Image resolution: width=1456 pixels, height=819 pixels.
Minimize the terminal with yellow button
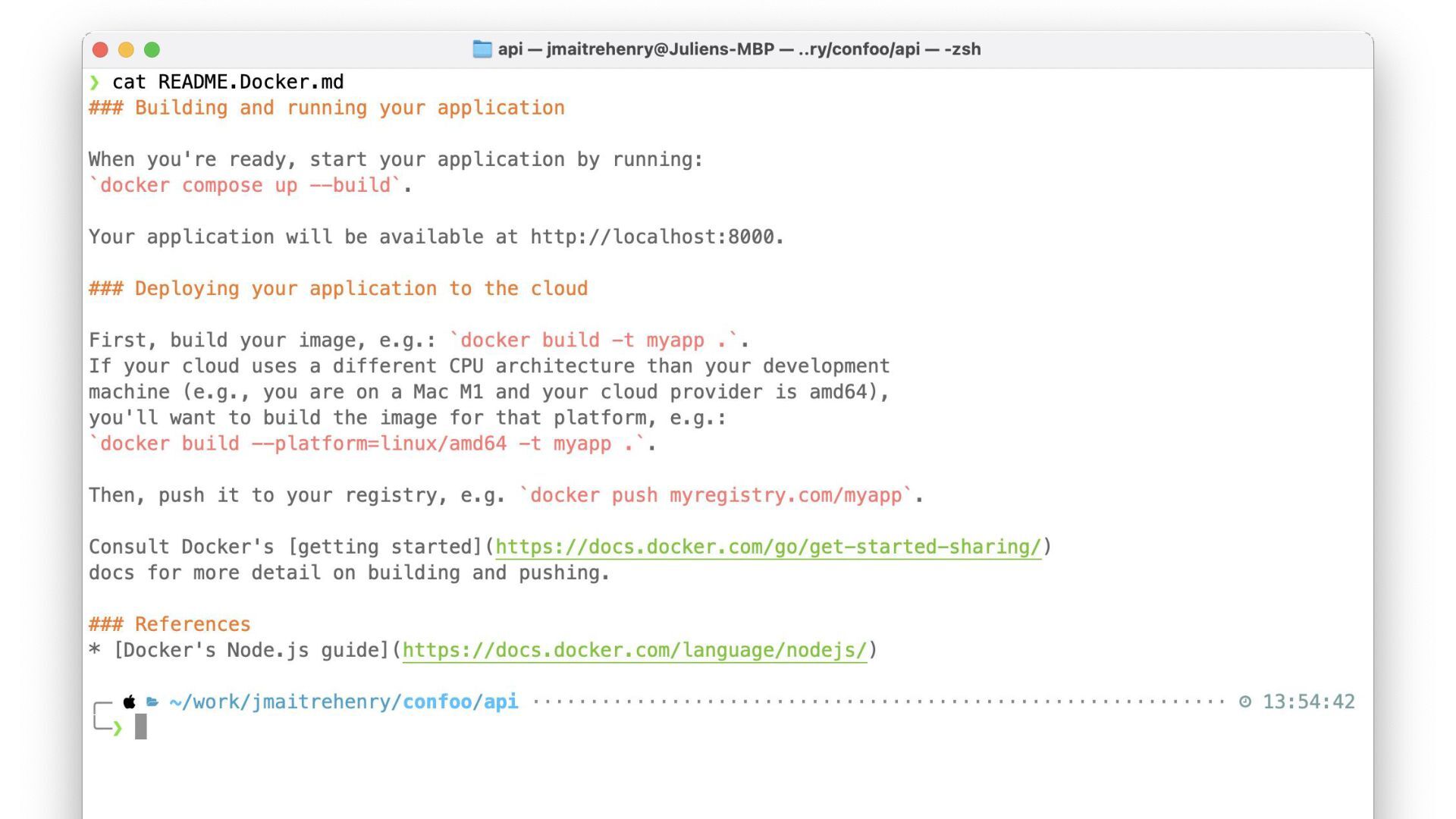point(126,49)
